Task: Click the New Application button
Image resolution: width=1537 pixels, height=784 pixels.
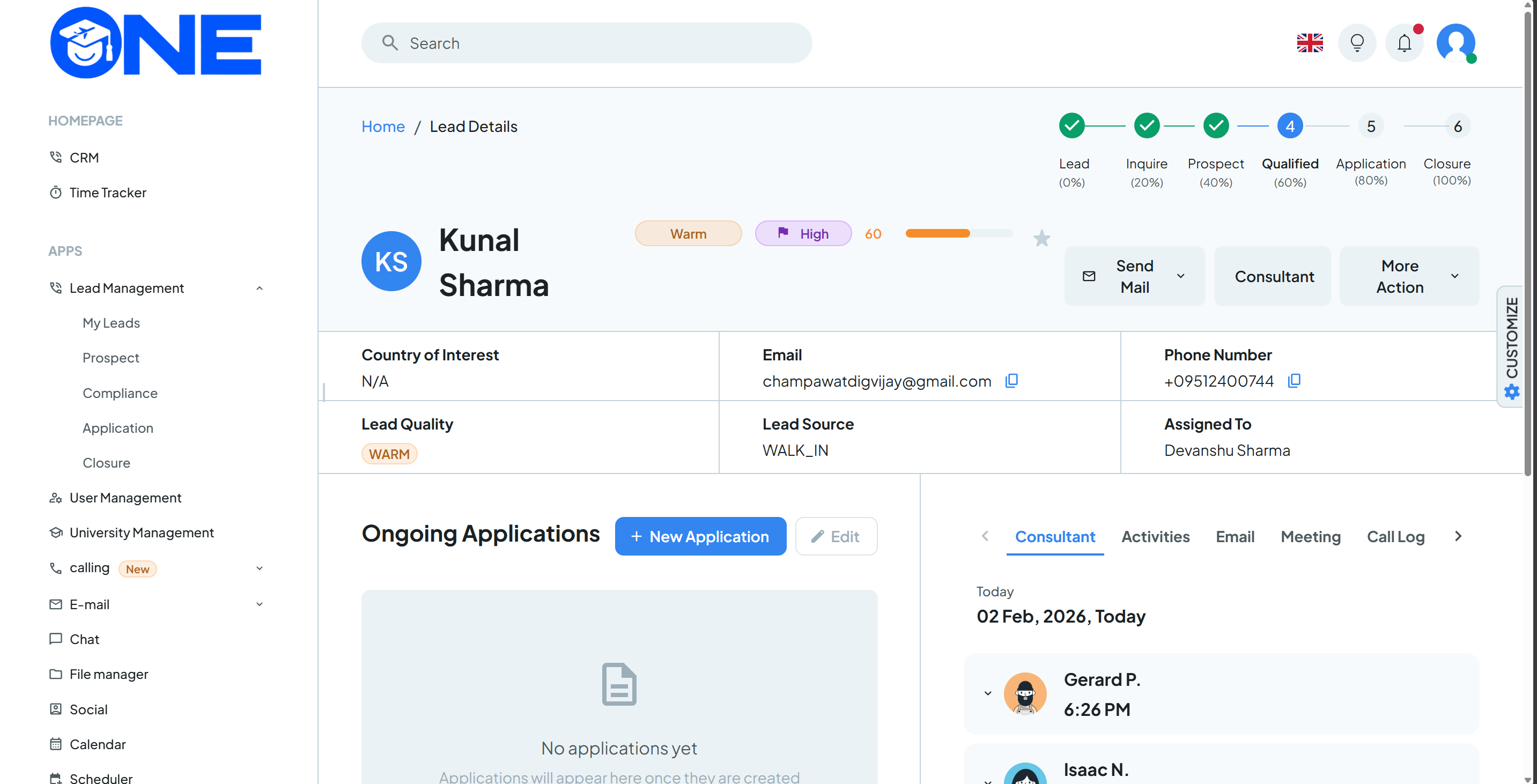Action: (x=700, y=536)
